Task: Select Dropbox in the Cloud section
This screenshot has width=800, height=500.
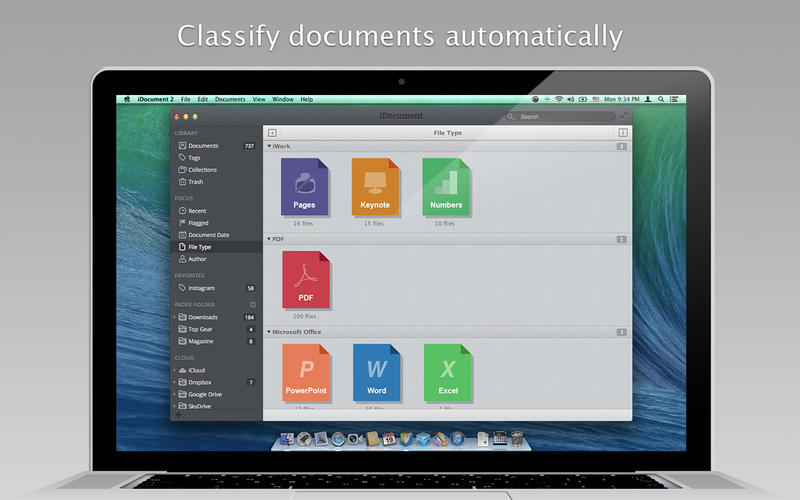Action: coord(216,382)
